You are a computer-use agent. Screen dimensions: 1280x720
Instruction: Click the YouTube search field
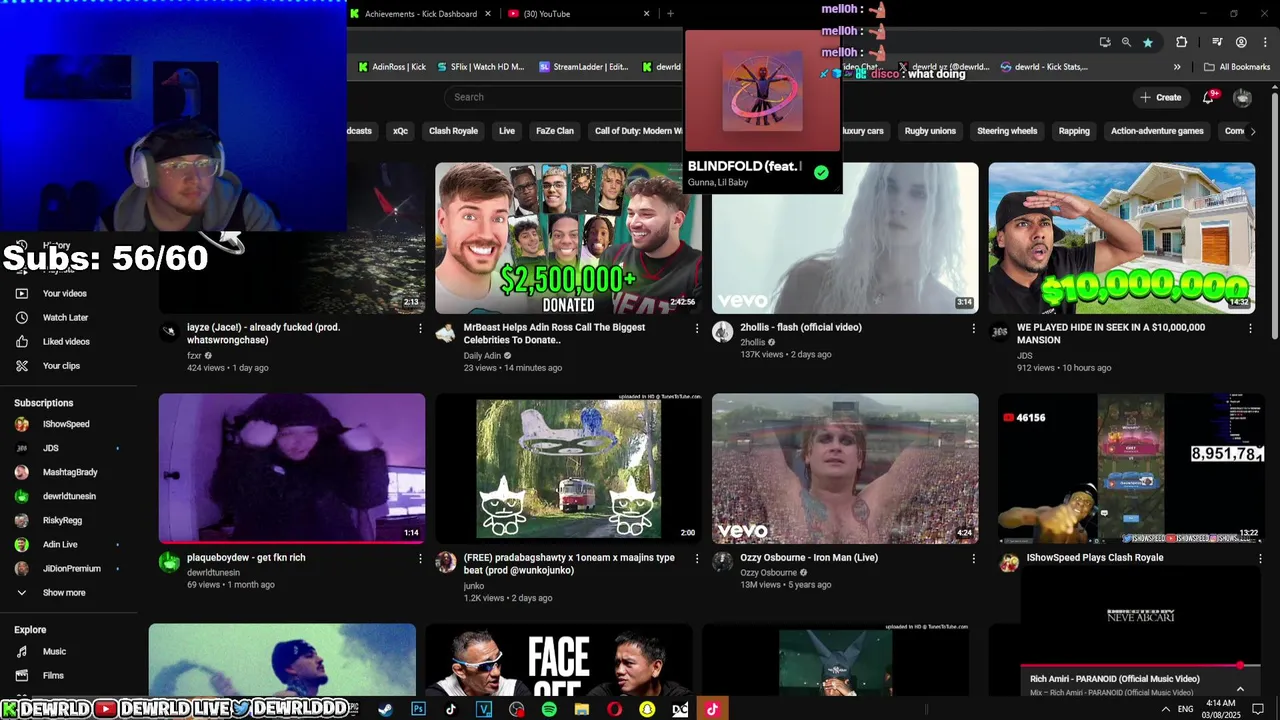[565, 97]
